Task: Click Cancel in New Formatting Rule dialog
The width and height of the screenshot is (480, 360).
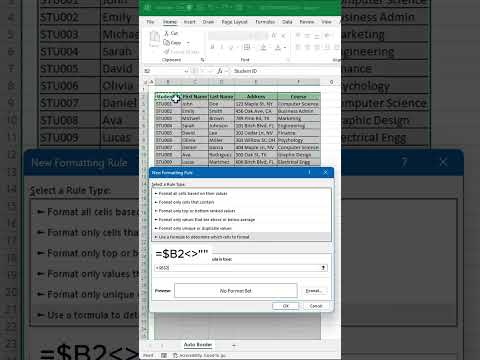Action: pyautogui.click(x=316, y=306)
